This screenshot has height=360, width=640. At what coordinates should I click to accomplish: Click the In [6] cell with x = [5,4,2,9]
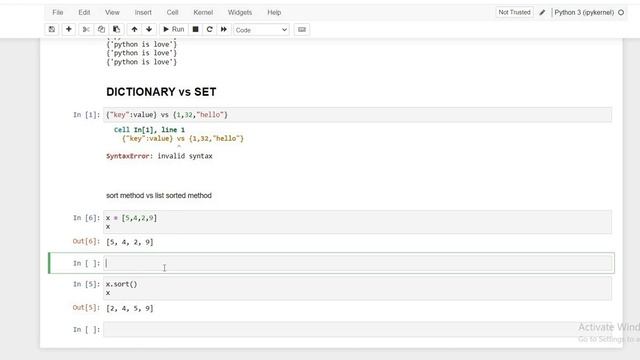357,222
